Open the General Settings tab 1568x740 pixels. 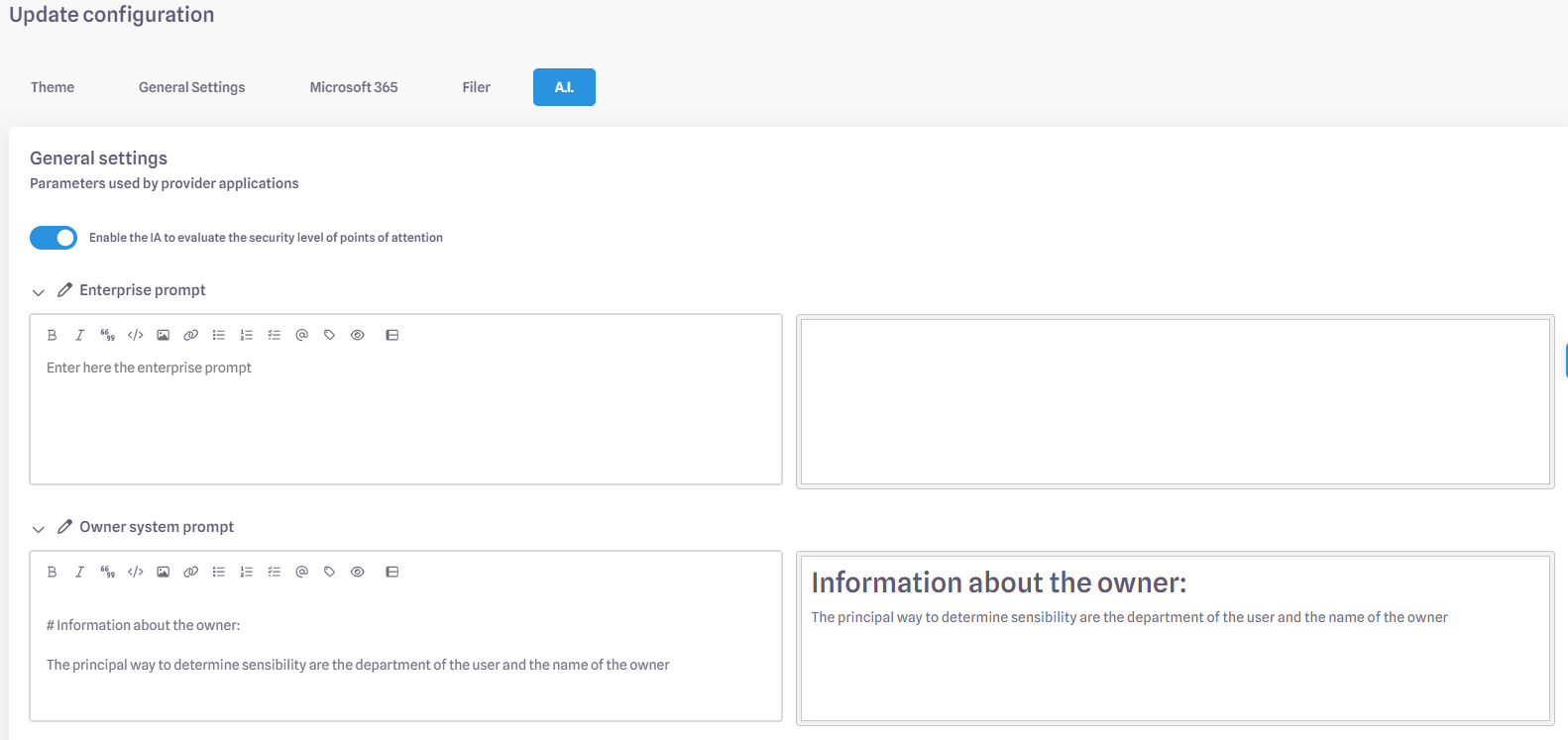coord(191,87)
